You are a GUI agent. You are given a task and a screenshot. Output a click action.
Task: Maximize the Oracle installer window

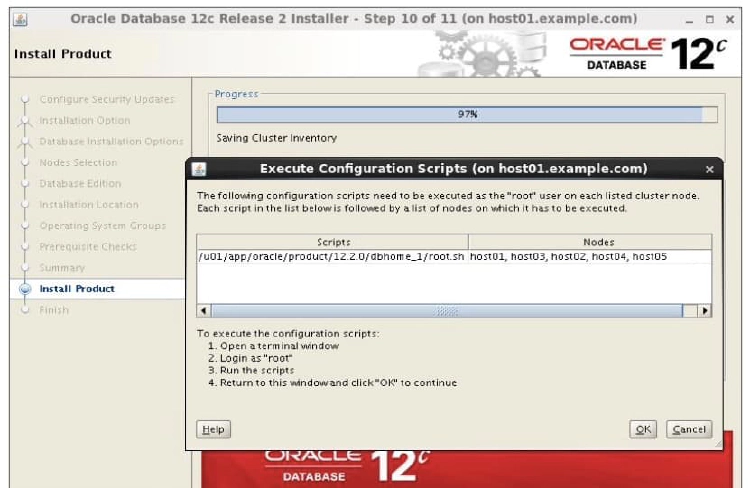(710, 20)
